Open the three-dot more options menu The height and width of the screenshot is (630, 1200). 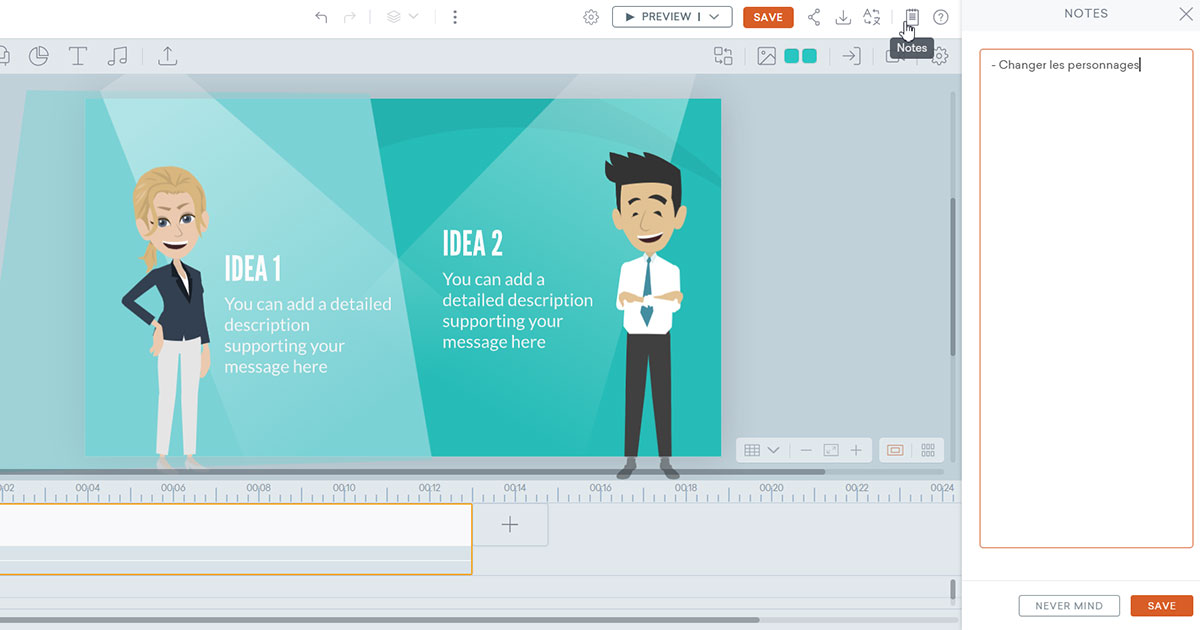click(x=455, y=17)
